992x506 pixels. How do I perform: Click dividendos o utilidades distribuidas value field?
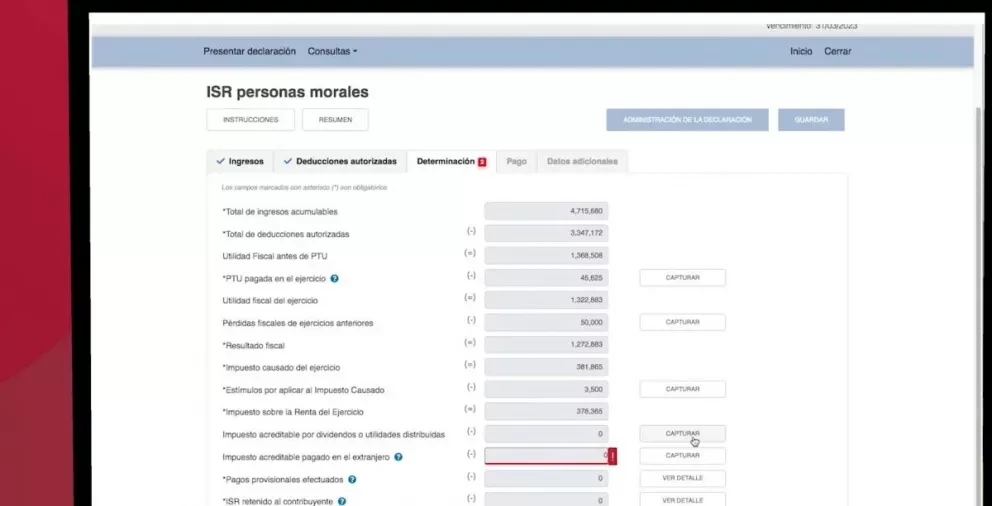[546, 434]
